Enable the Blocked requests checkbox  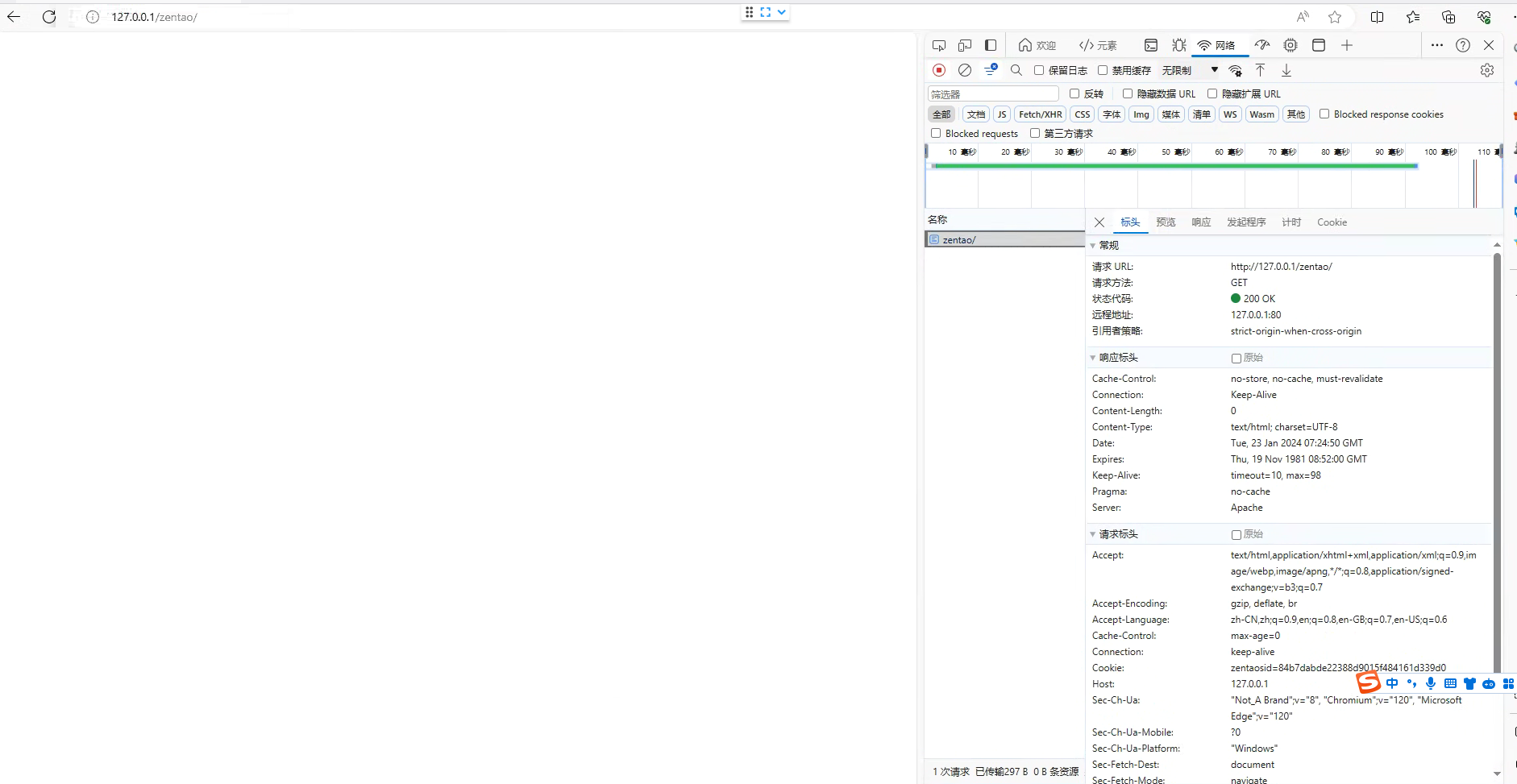[x=936, y=133]
